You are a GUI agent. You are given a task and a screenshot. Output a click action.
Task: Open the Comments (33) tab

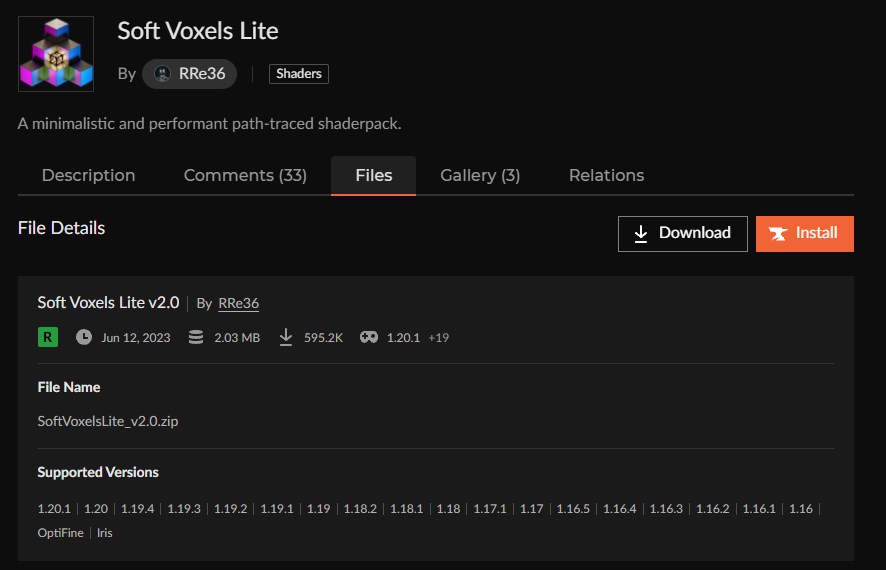click(x=245, y=175)
